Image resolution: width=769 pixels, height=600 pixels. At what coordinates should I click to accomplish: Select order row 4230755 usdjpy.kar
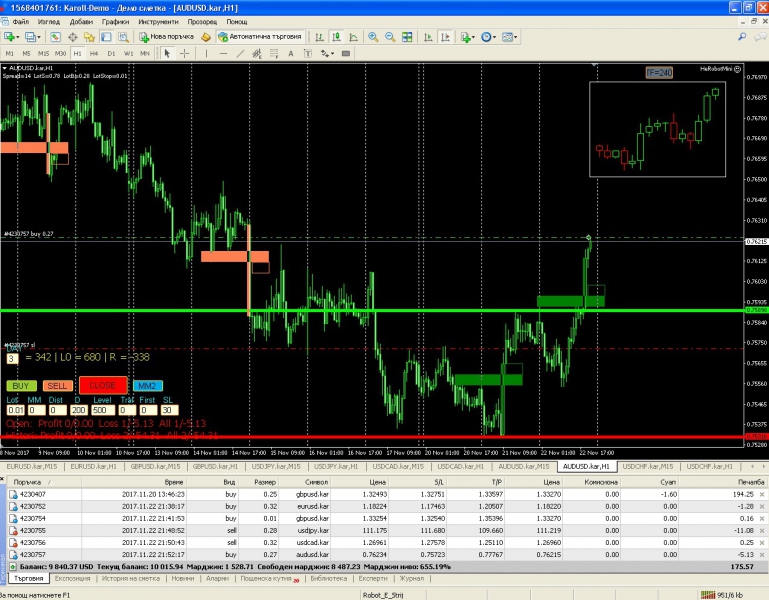point(387,530)
